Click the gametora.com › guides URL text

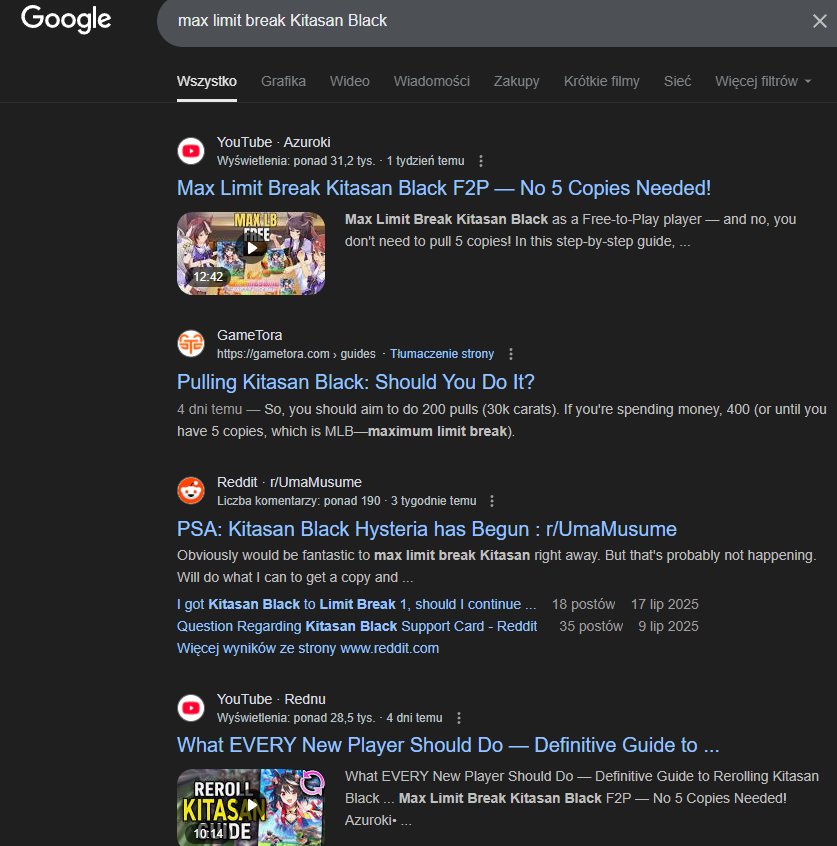pyautogui.click(x=296, y=354)
